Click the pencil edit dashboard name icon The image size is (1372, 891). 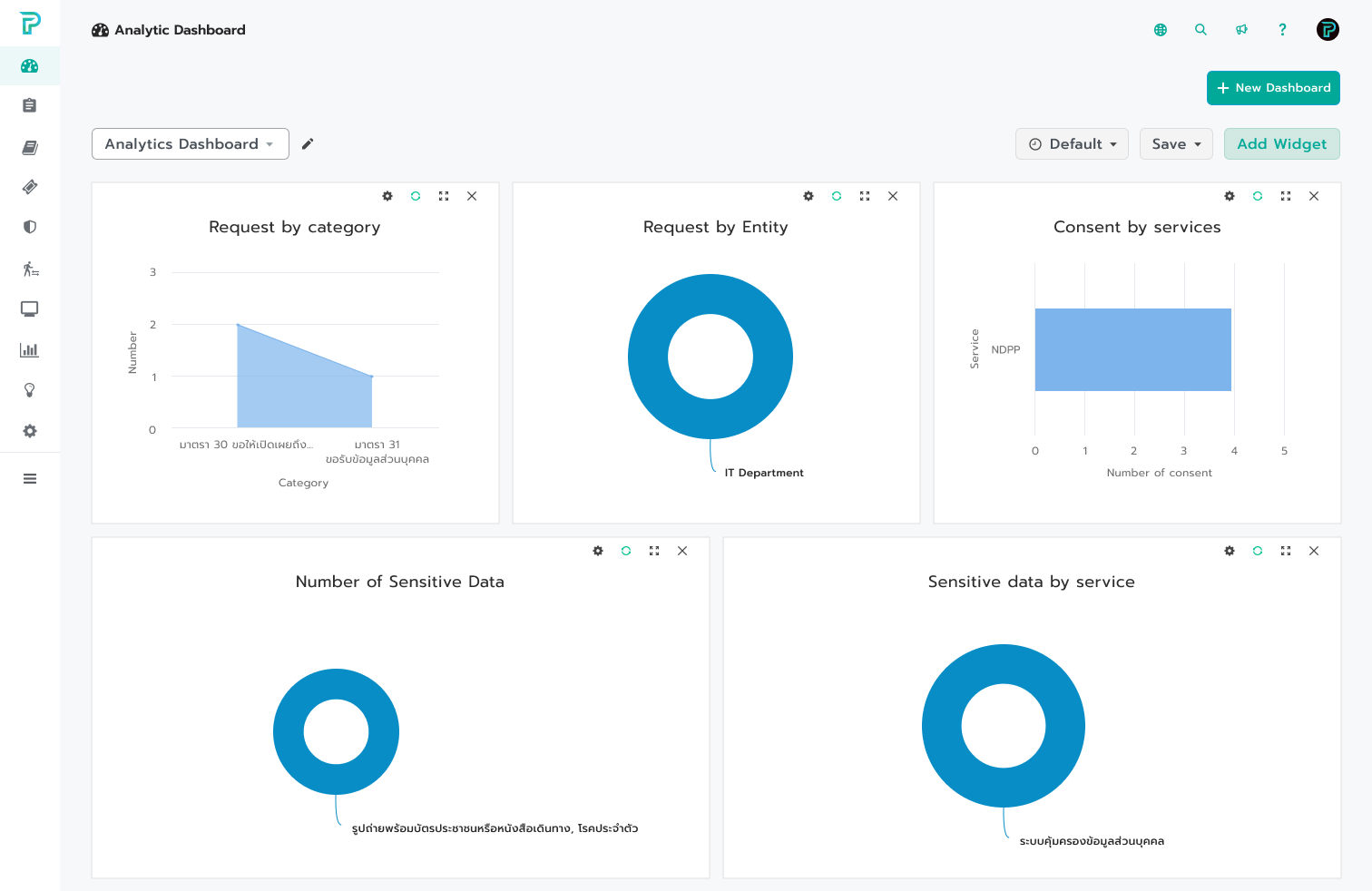click(308, 144)
